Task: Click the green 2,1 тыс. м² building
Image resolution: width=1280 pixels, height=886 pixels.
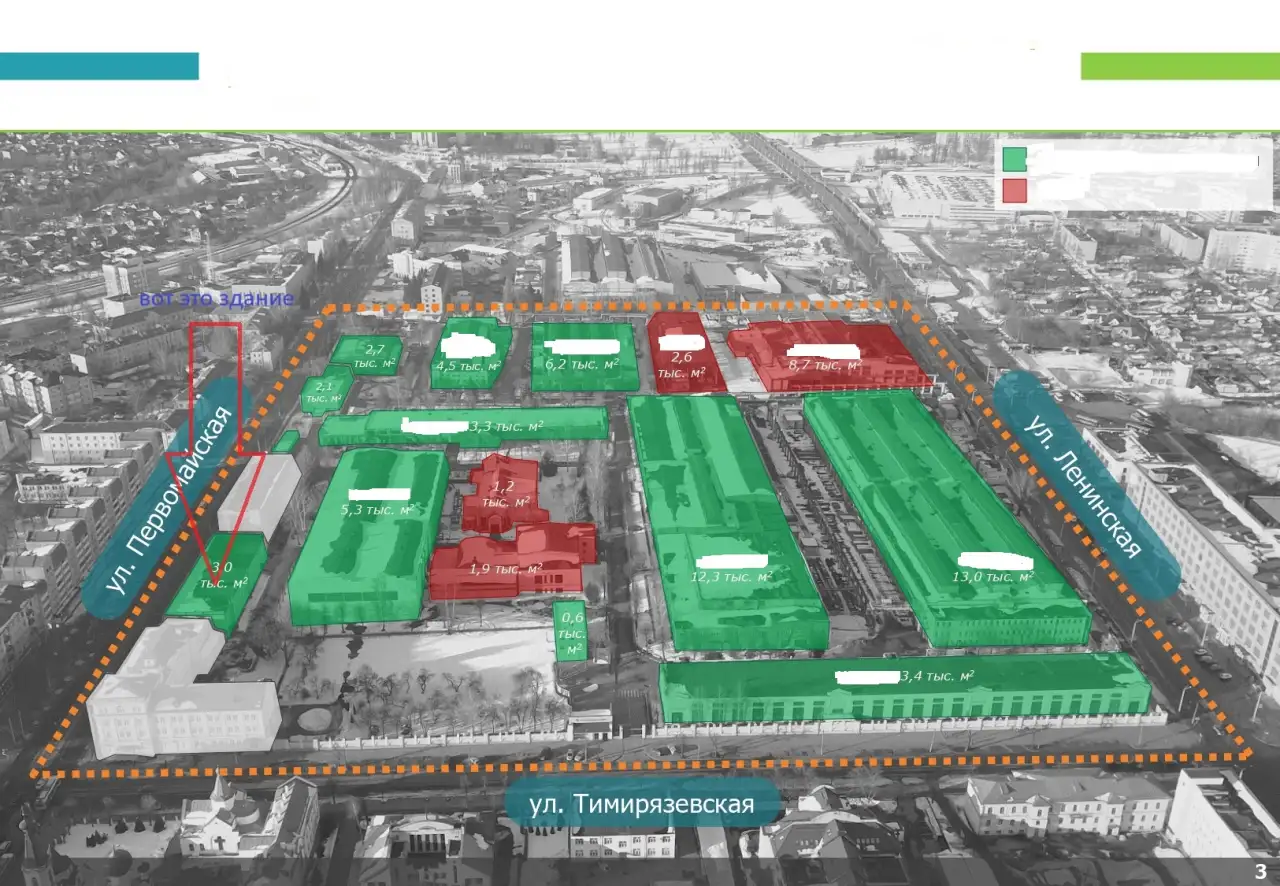Action: click(325, 391)
